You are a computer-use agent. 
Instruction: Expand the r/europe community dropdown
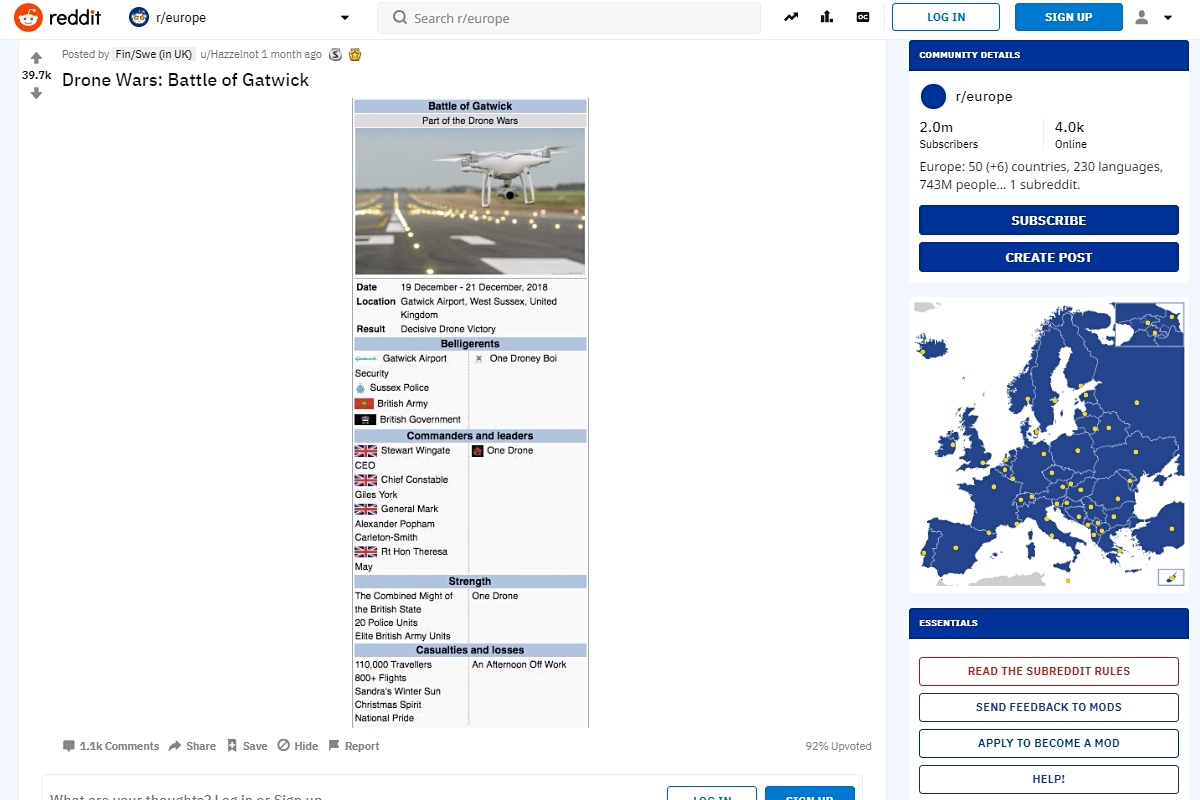coord(345,17)
